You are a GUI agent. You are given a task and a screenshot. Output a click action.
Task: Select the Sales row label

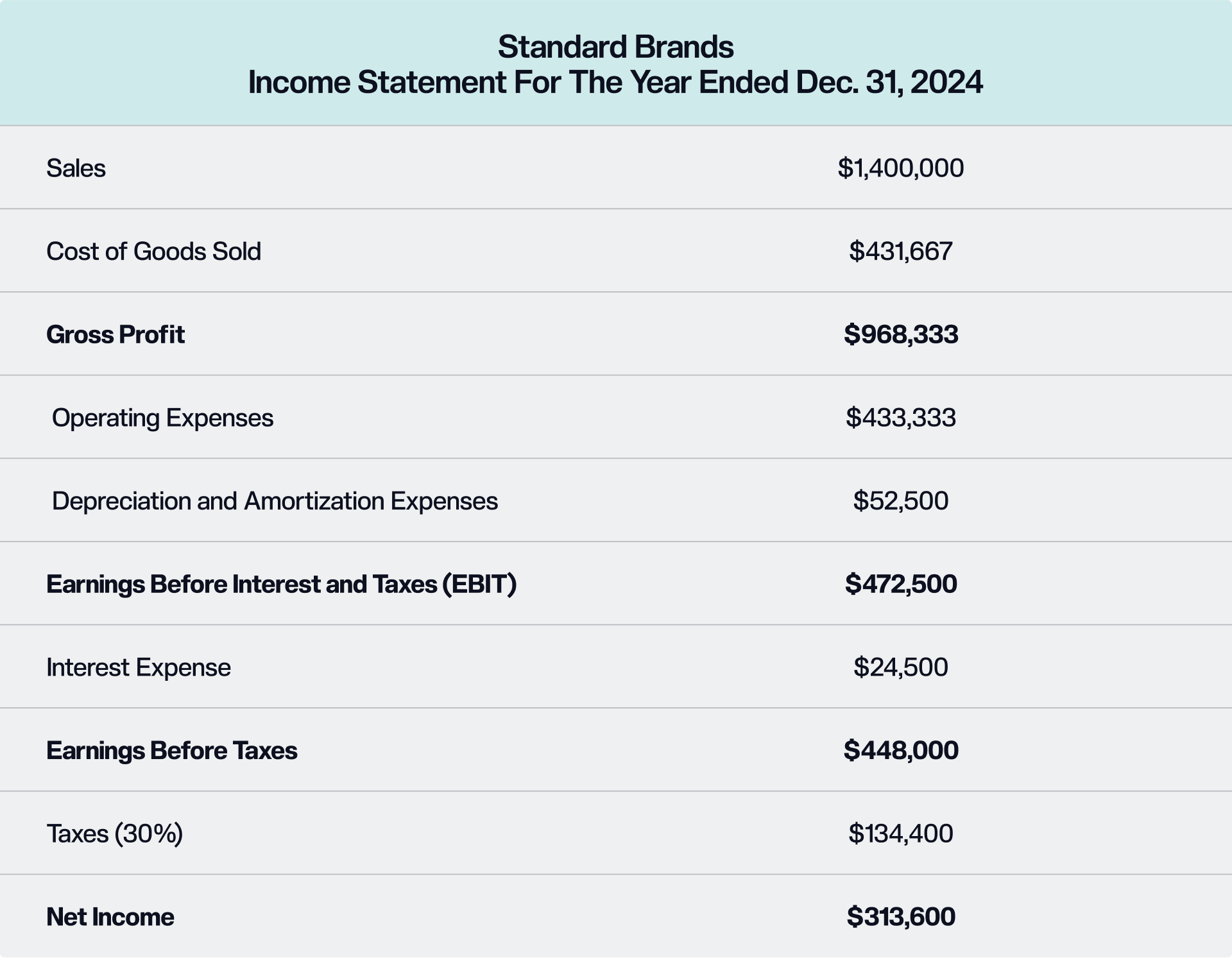tap(76, 168)
